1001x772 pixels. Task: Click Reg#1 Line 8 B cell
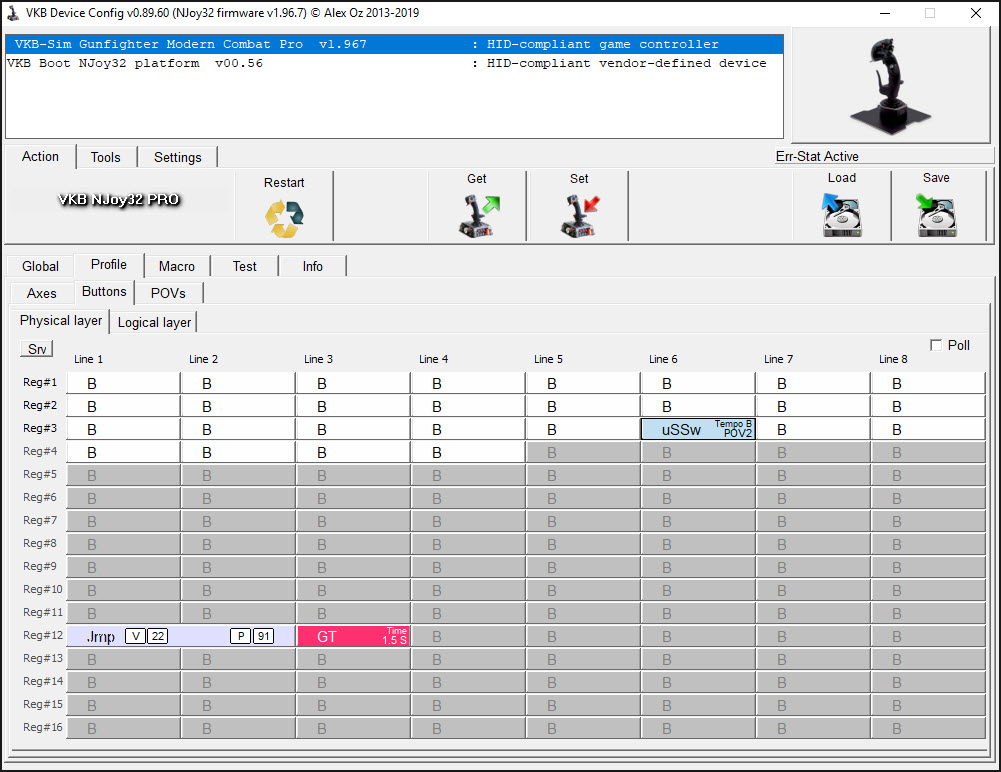click(x=928, y=383)
